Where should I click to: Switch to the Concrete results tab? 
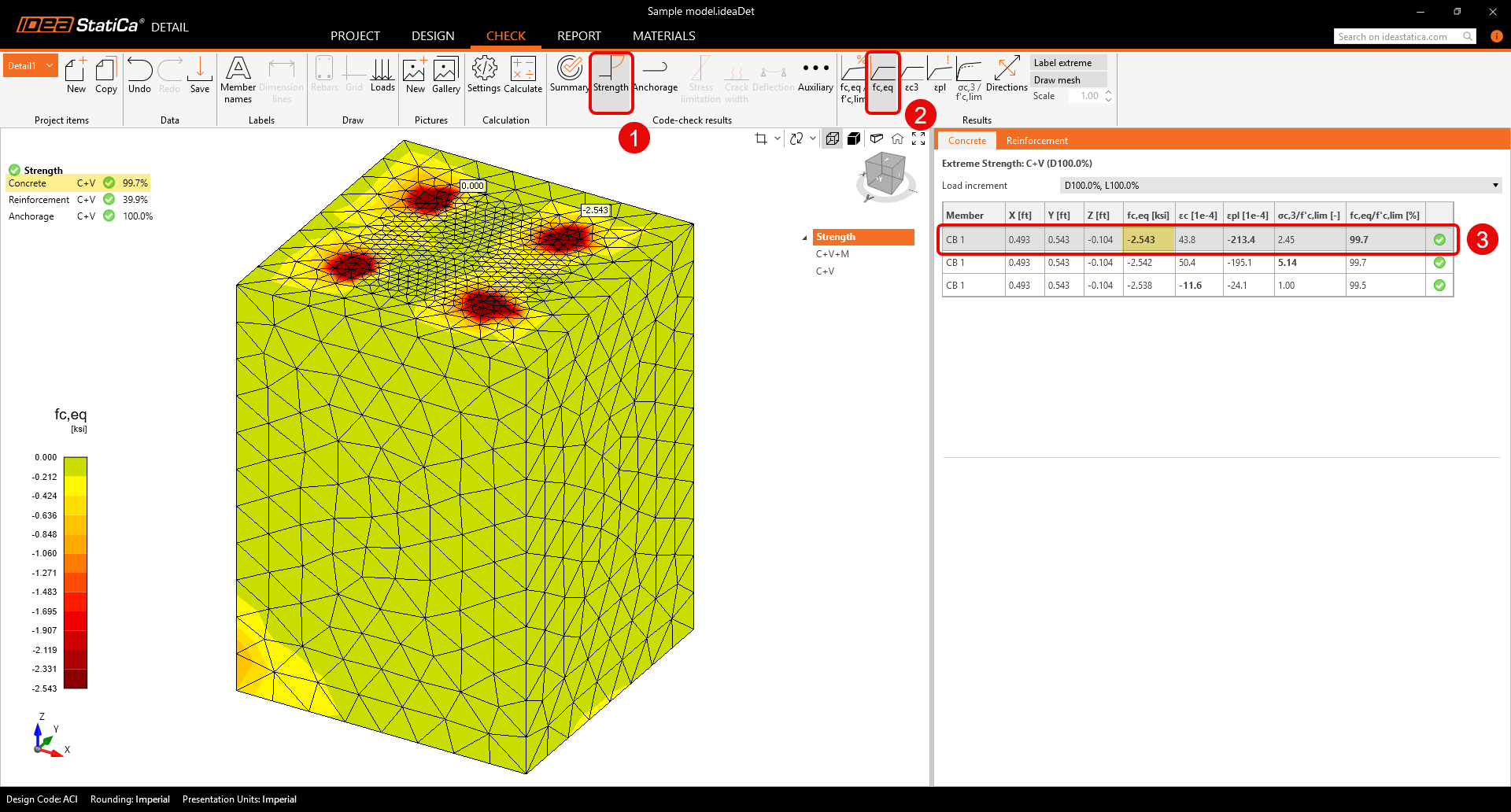pyautogui.click(x=966, y=141)
